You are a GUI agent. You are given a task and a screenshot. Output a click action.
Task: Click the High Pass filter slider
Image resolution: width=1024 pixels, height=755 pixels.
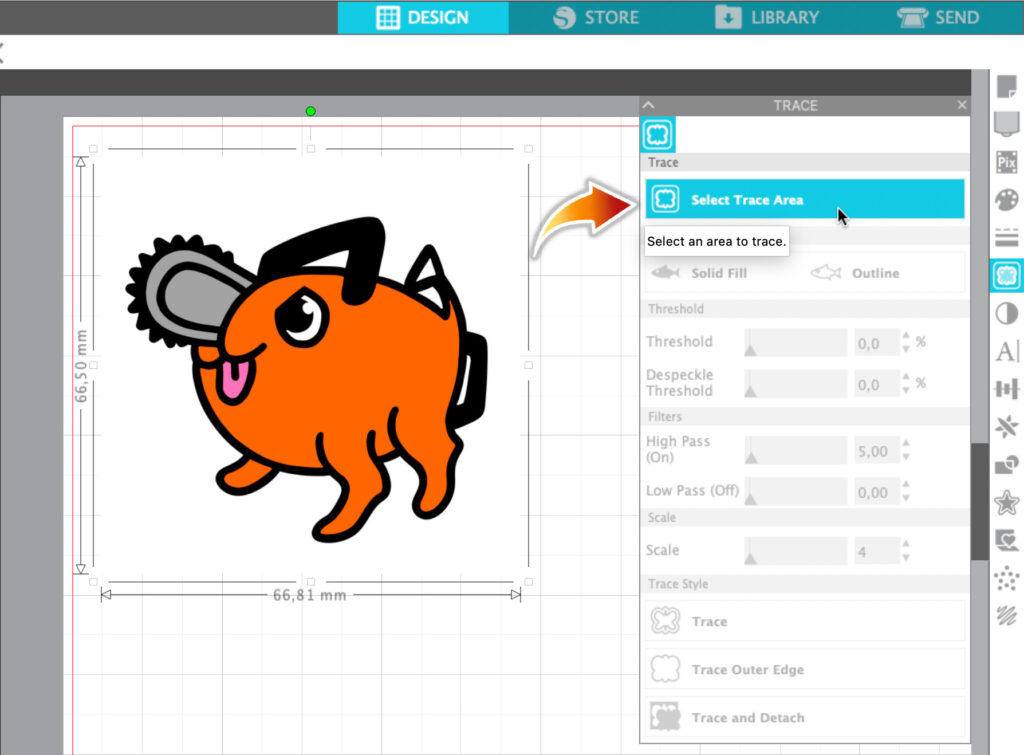pyautogui.click(x=795, y=452)
